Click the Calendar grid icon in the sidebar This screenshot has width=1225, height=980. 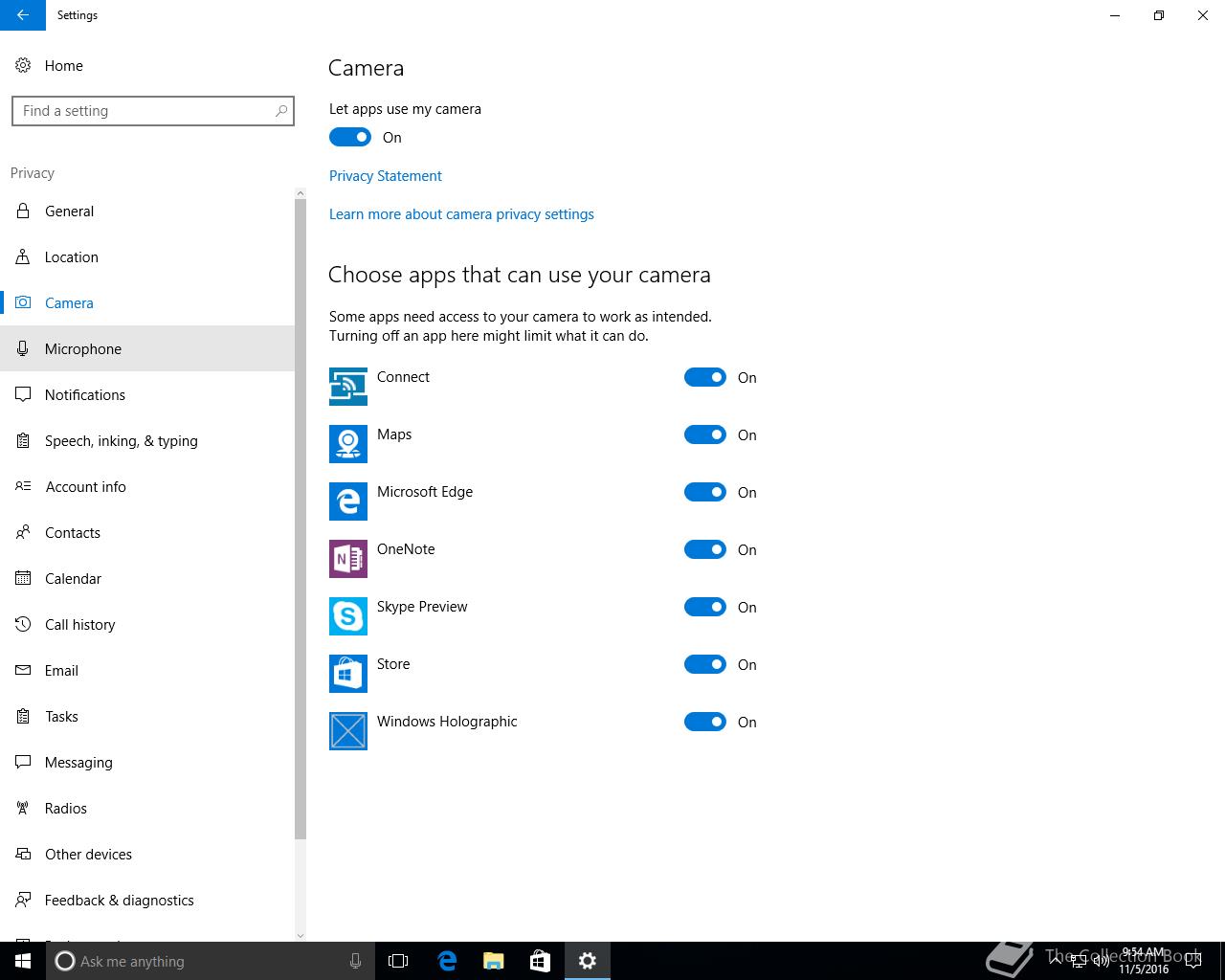(x=23, y=579)
